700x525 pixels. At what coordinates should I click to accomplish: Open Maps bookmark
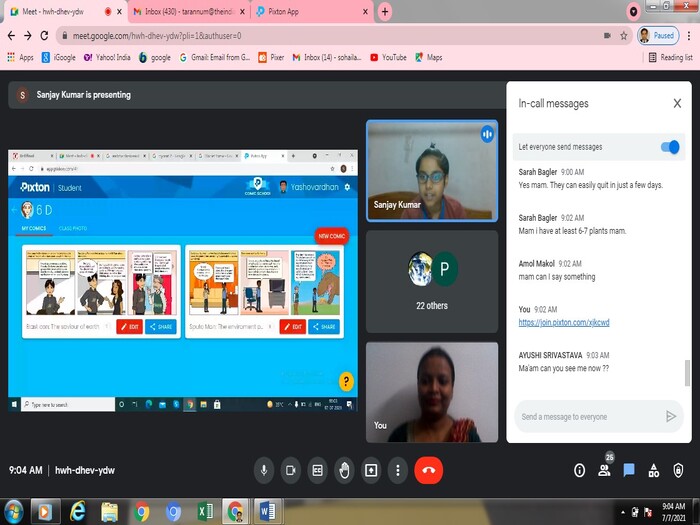pyautogui.click(x=429, y=57)
